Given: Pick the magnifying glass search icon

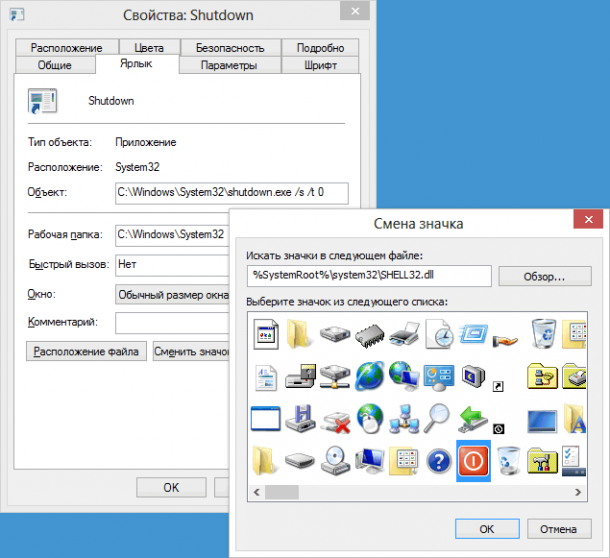Looking at the screenshot, I should coord(438,416).
